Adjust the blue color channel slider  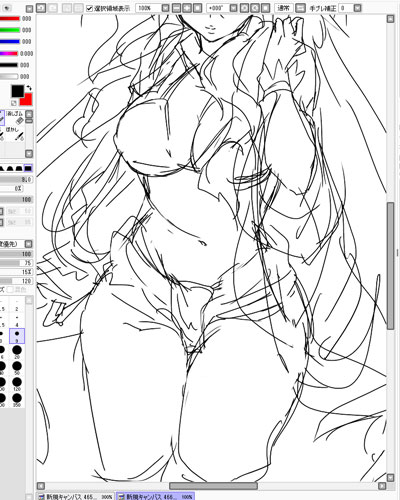point(9,41)
